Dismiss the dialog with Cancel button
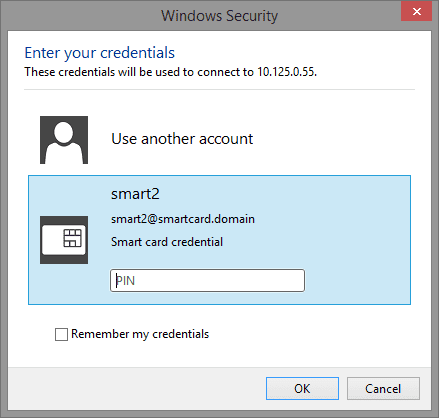Screen dimensions: 439x418 point(383,388)
